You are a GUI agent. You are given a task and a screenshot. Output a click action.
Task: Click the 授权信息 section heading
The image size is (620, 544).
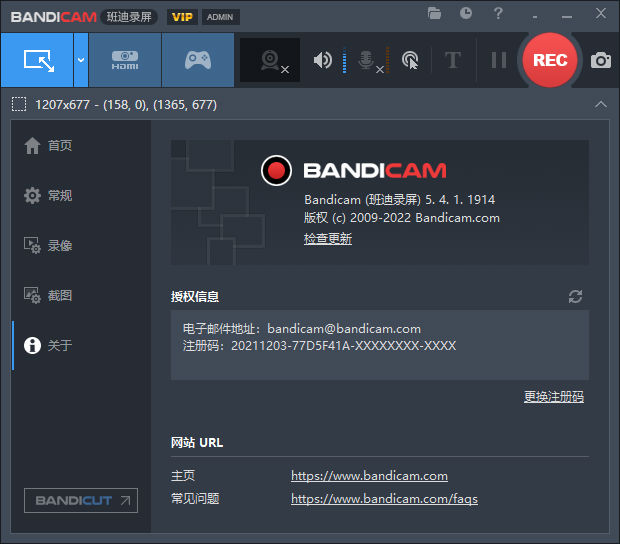coord(195,297)
